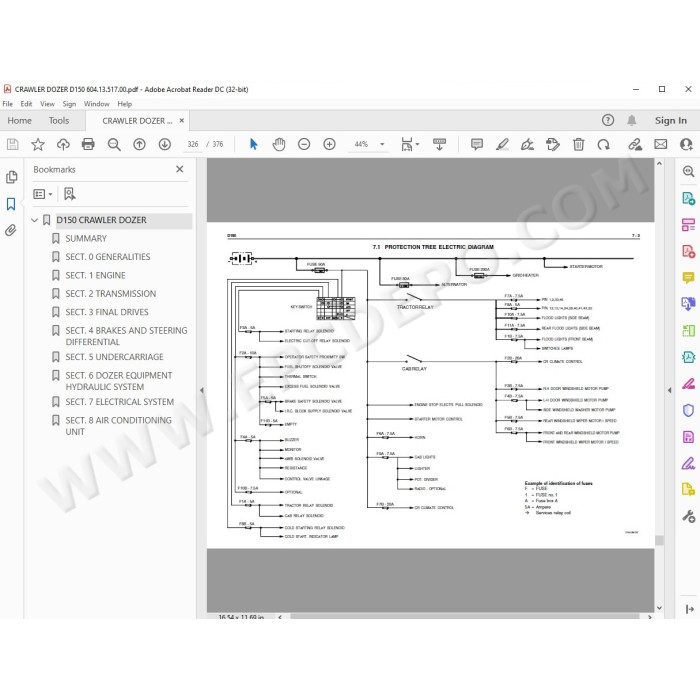The width and height of the screenshot is (700, 700).
Task: Open SECT. 7 ELECTRICAL SYSTEM bookmark
Action: click(x=120, y=402)
